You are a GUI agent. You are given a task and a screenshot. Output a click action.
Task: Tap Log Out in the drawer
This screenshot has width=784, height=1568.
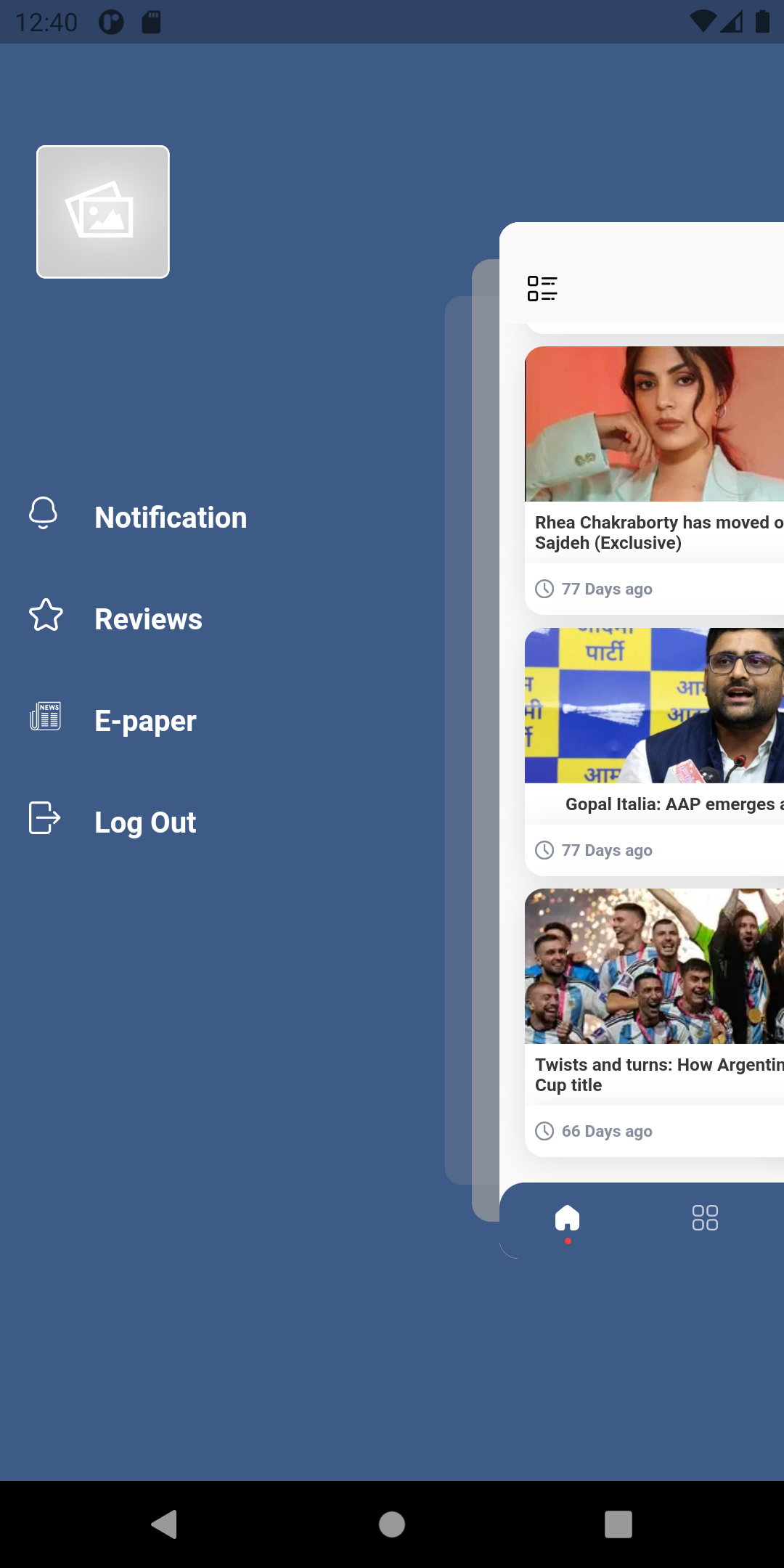click(145, 821)
